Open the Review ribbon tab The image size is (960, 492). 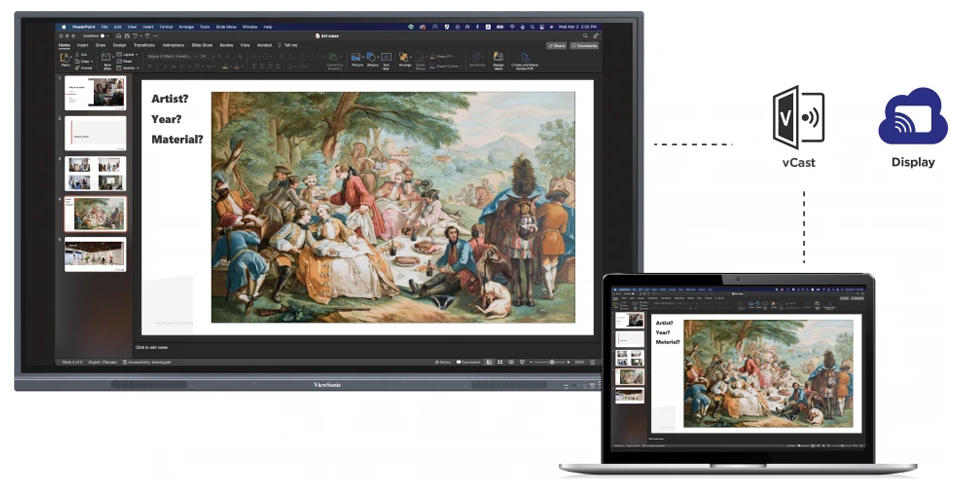(x=227, y=45)
